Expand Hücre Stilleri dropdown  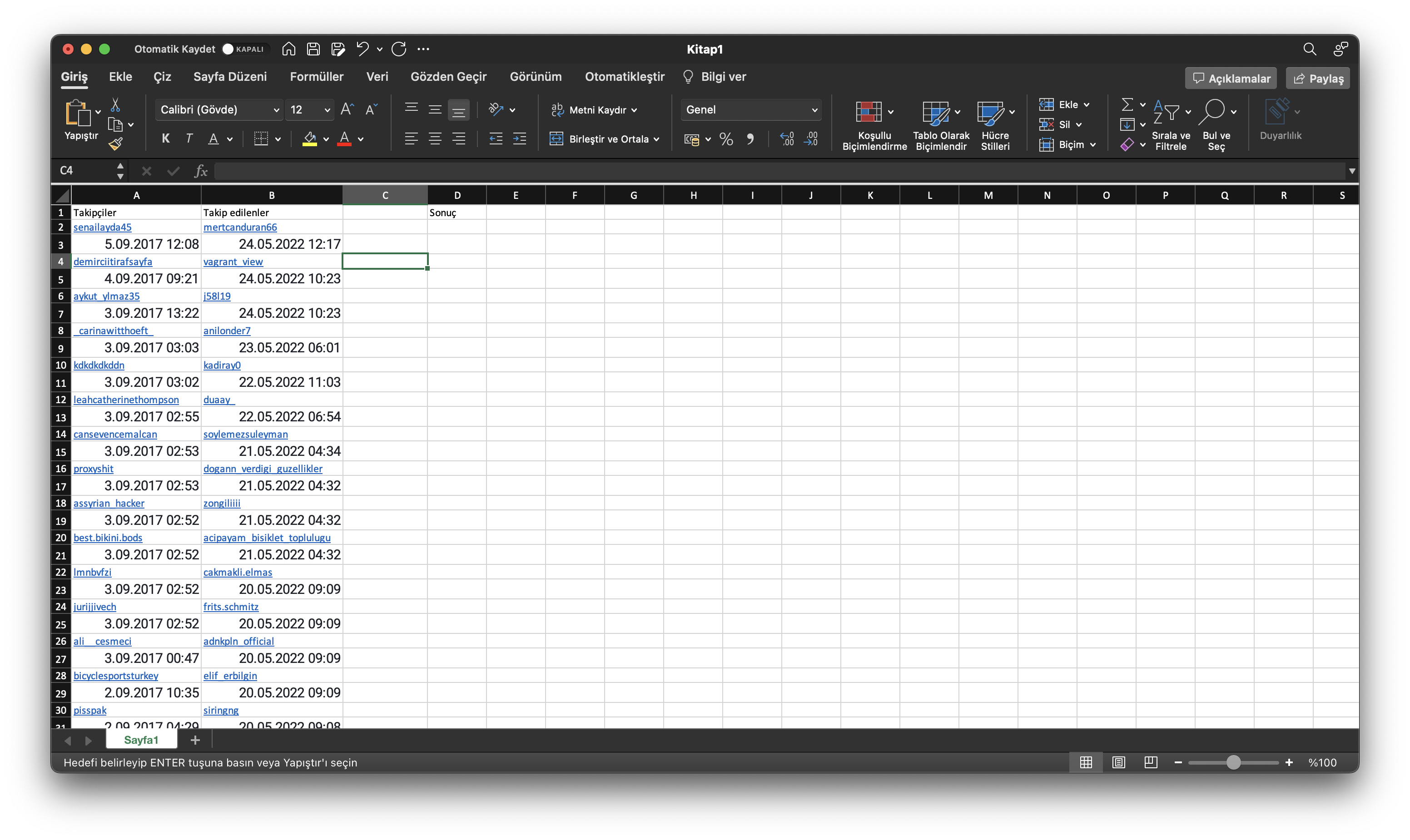pos(1013,112)
